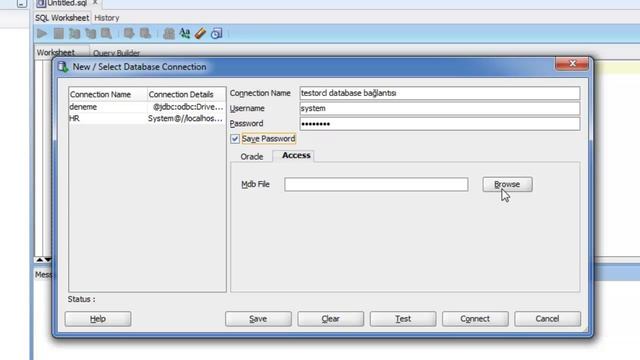Viewport: 640px width, 360px height.
Task: Click the third worksheet toolbar icon, Explain Plan
Action: point(74,33)
